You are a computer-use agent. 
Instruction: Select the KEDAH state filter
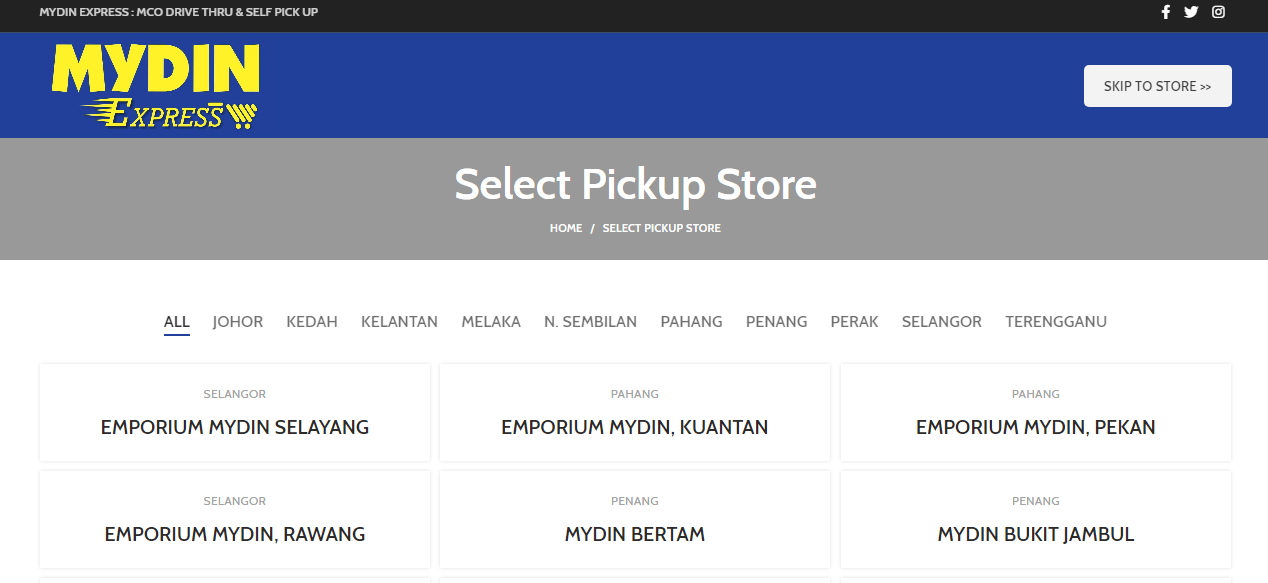[x=311, y=321]
